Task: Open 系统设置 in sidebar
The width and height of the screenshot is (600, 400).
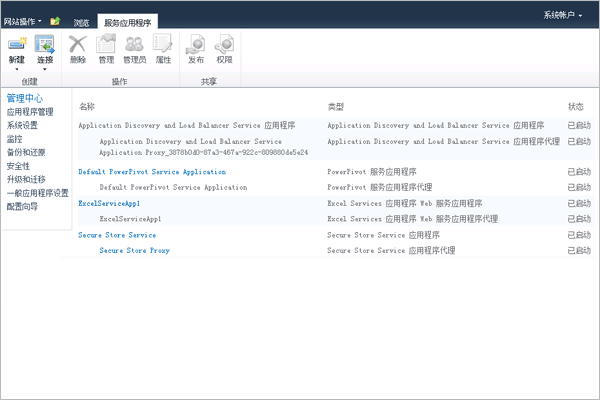Action: pyautogui.click(x=22, y=125)
